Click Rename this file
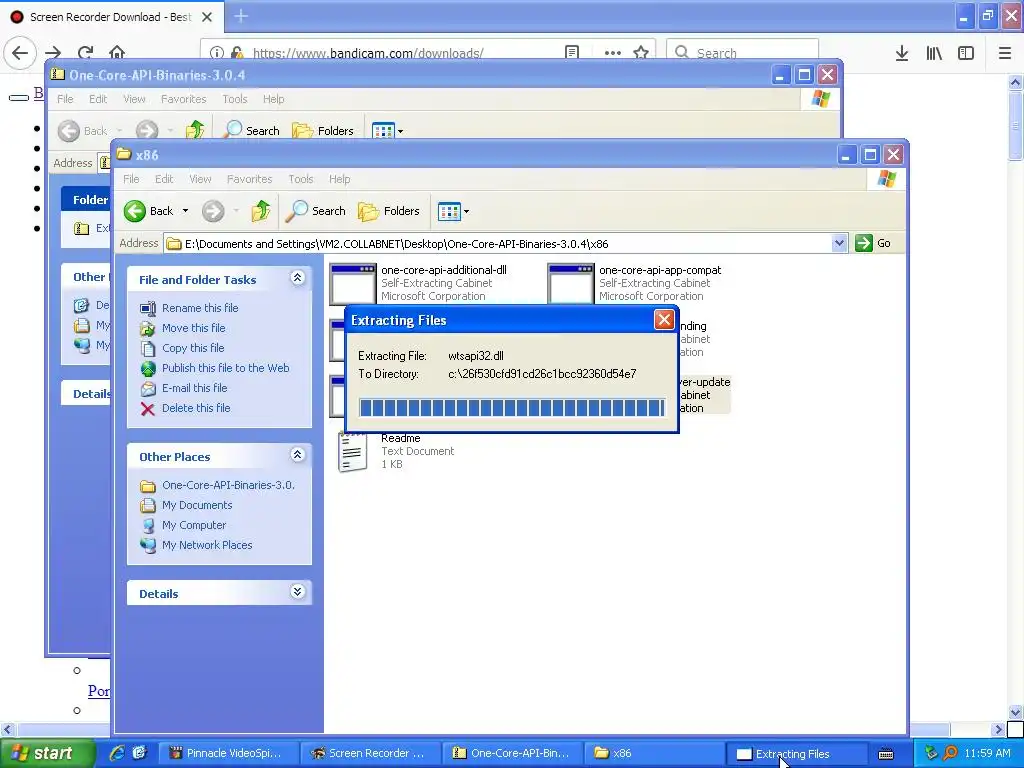The image size is (1024, 768). (200, 308)
